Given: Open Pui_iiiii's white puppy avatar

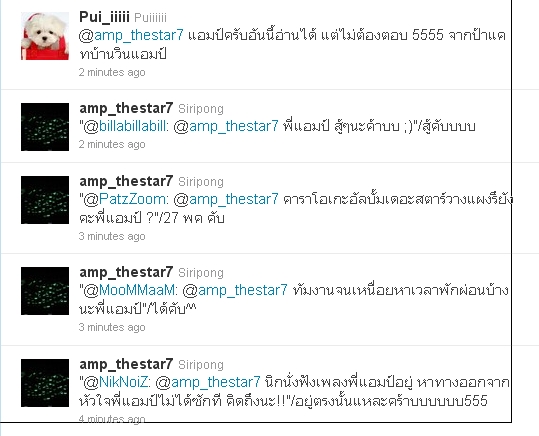Looking at the screenshot, I should pos(45,36).
